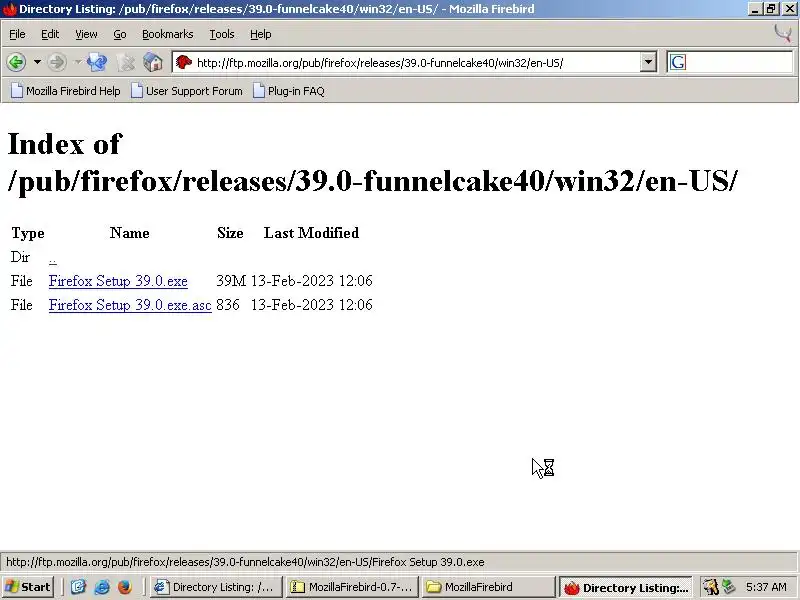Reload the page with the Reload icon
The image size is (800, 600).
pyautogui.click(x=97, y=63)
